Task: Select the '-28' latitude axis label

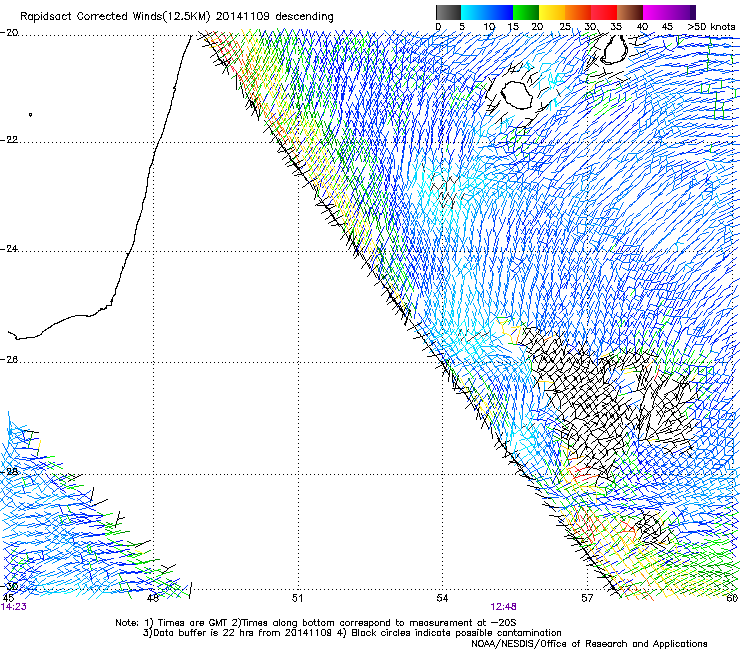Action: click(x=9, y=472)
